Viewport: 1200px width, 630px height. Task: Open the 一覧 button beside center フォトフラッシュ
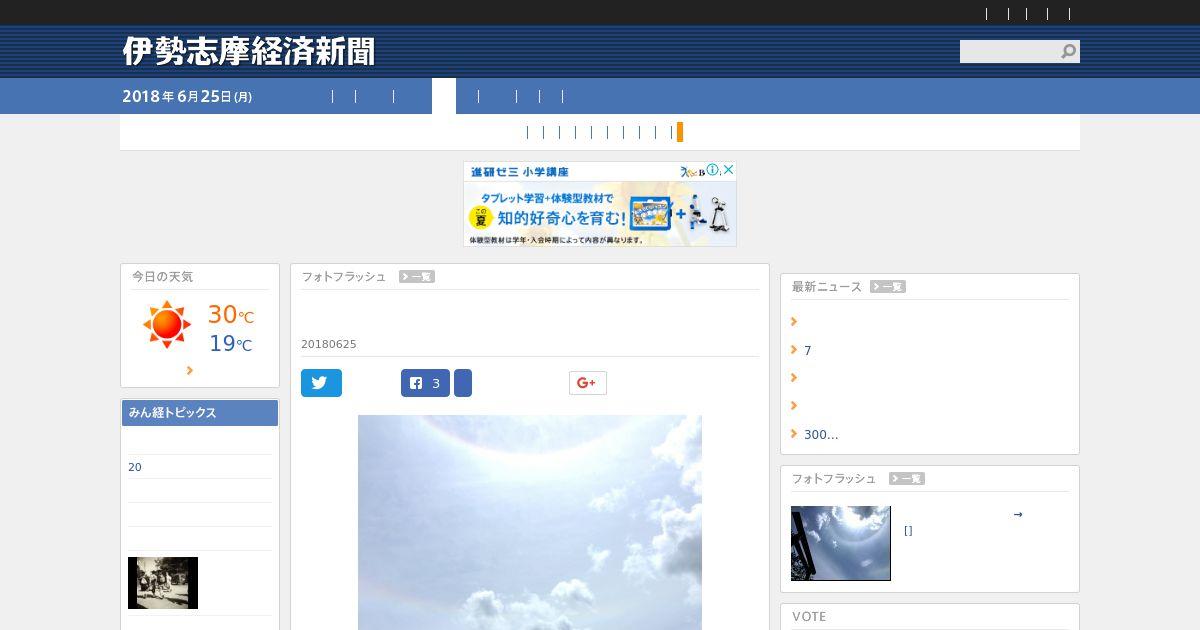416,277
